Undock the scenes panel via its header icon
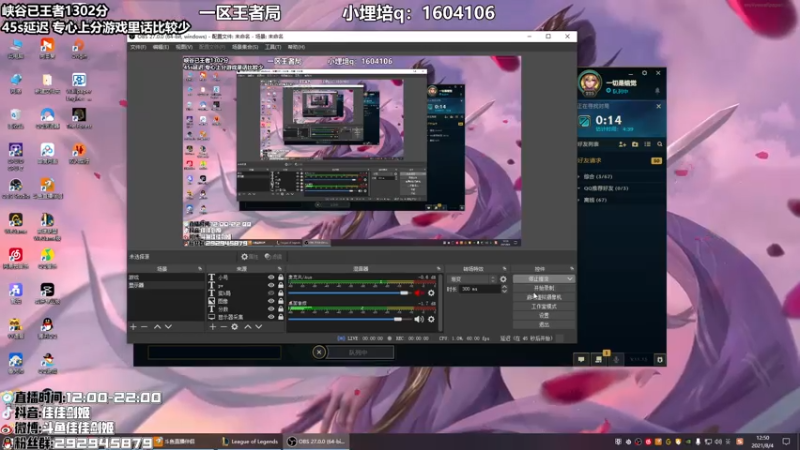800x450 pixels. click(x=200, y=268)
